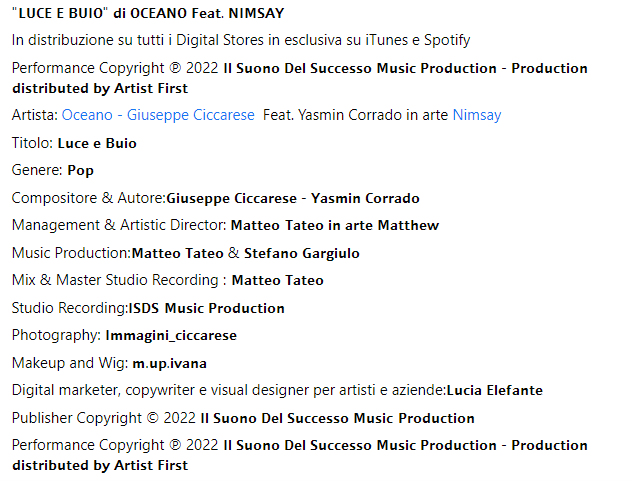Viewport: 635px width, 481px height.
Task: Click the name "Lucia Elefante"
Action: (x=494, y=390)
